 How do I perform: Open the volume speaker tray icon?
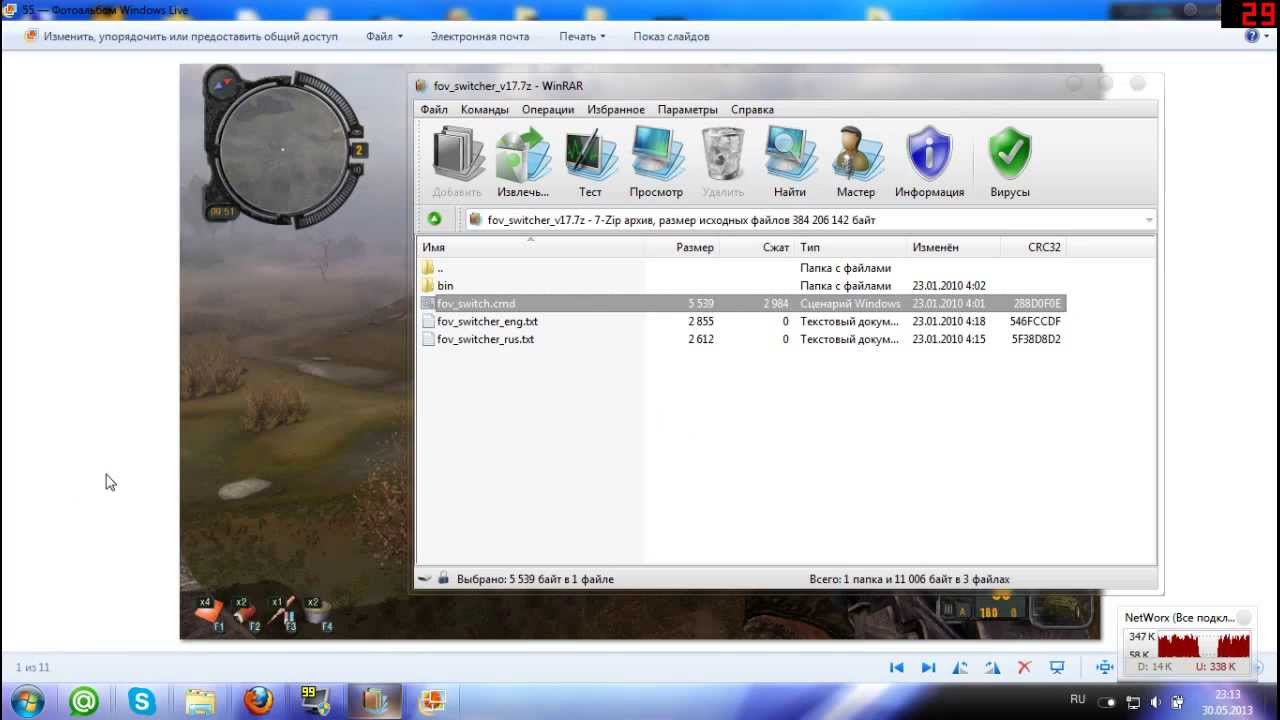[1156, 702]
